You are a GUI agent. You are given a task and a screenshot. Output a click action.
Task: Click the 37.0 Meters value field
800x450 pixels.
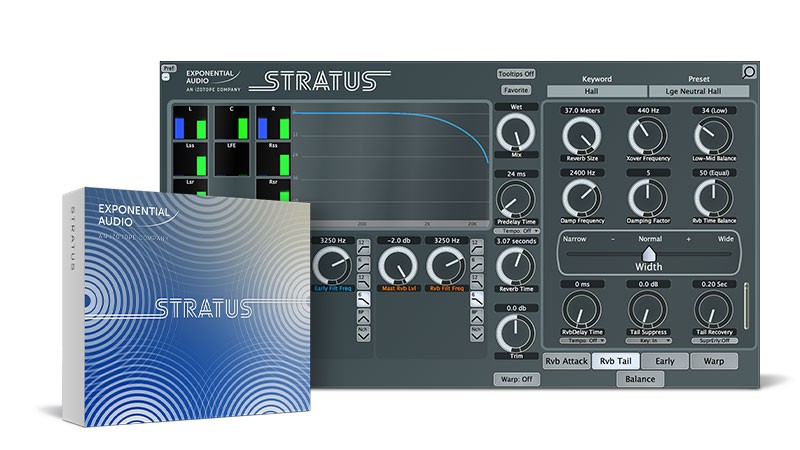pyautogui.click(x=582, y=110)
